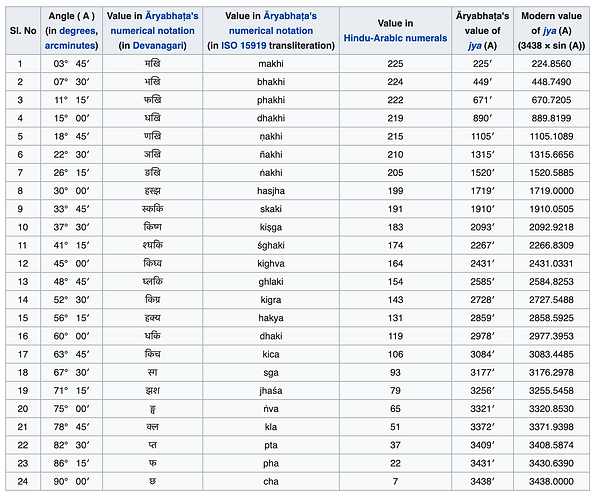600x498 pixels.
Task: Click the 'phakhi' cell
Action: coord(271,100)
